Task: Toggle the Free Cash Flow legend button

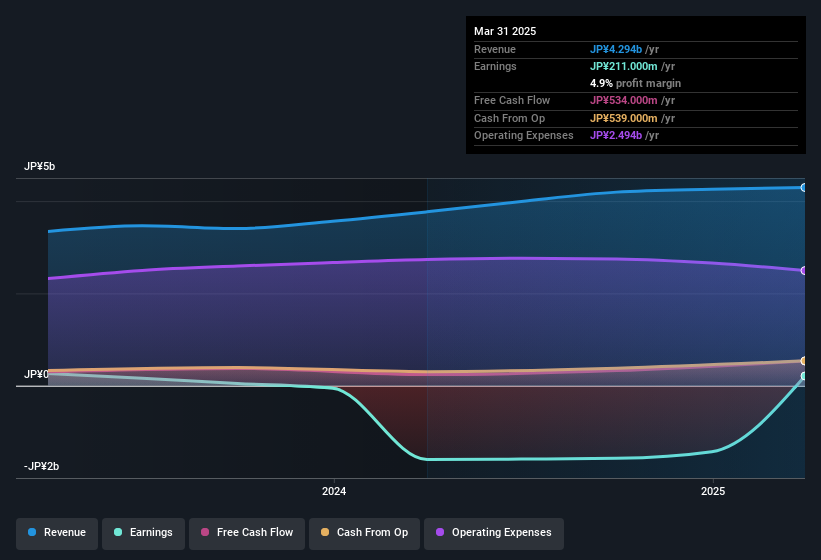Action: click(247, 533)
